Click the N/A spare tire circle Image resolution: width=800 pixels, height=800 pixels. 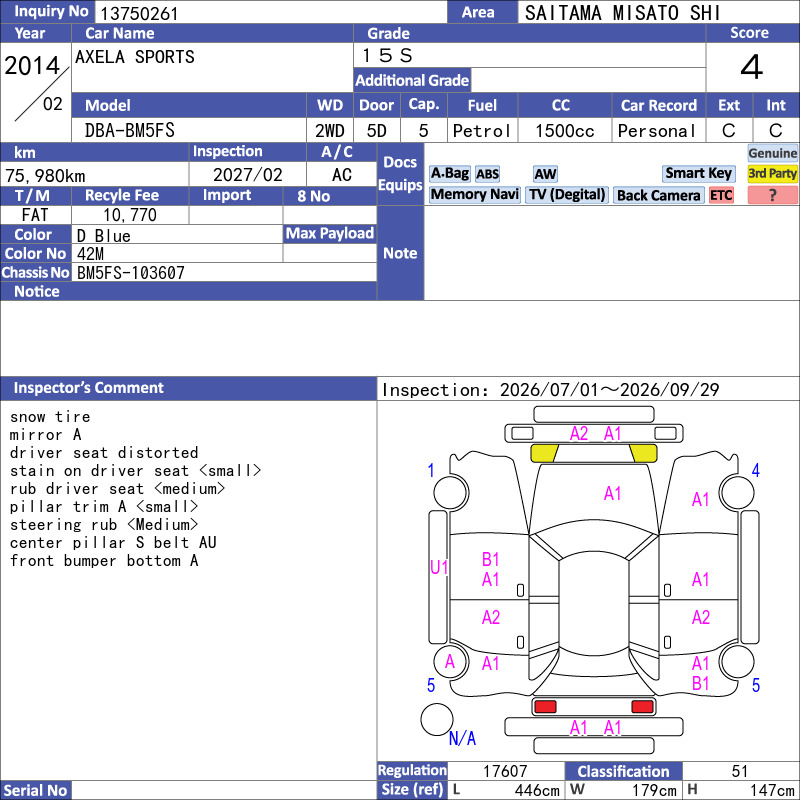(437, 719)
